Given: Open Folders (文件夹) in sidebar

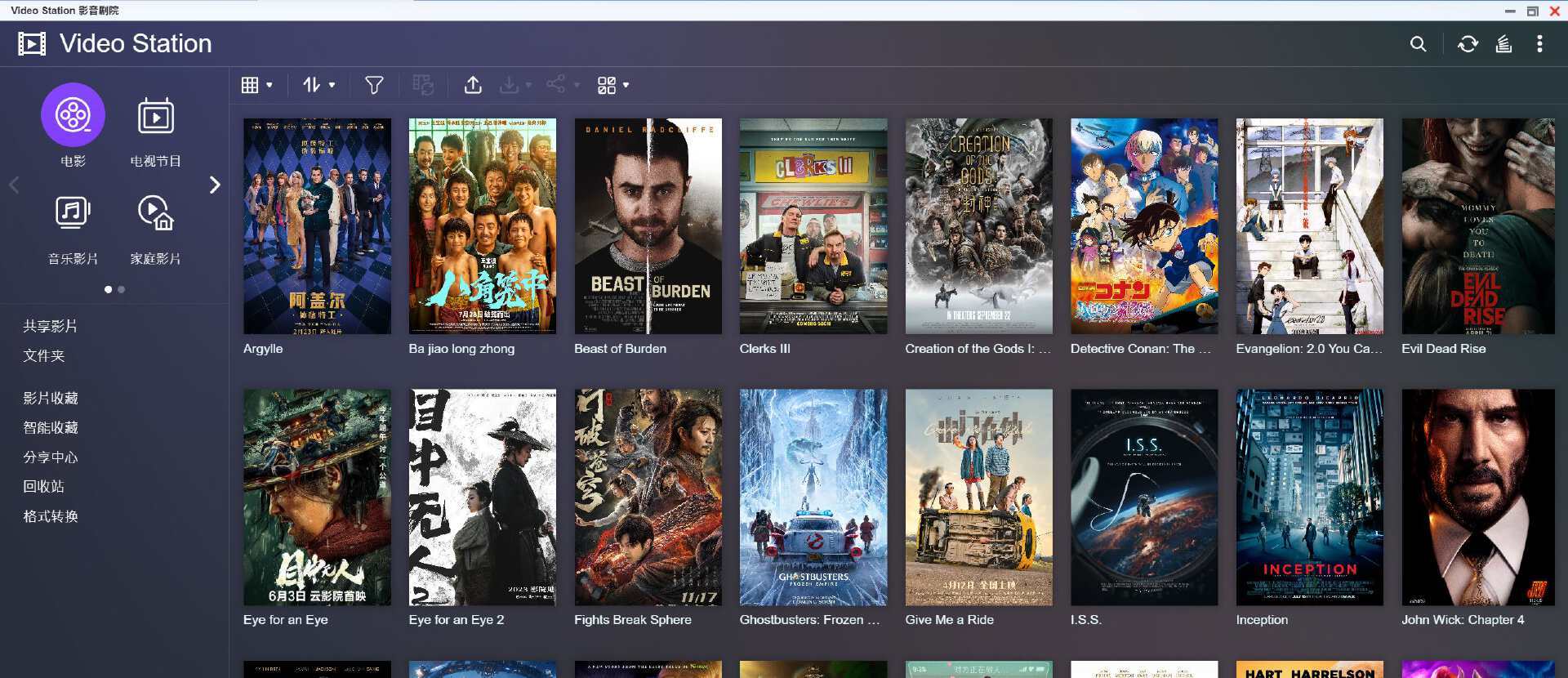Looking at the screenshot, I should pyautogui.click(x=43, y=355).
